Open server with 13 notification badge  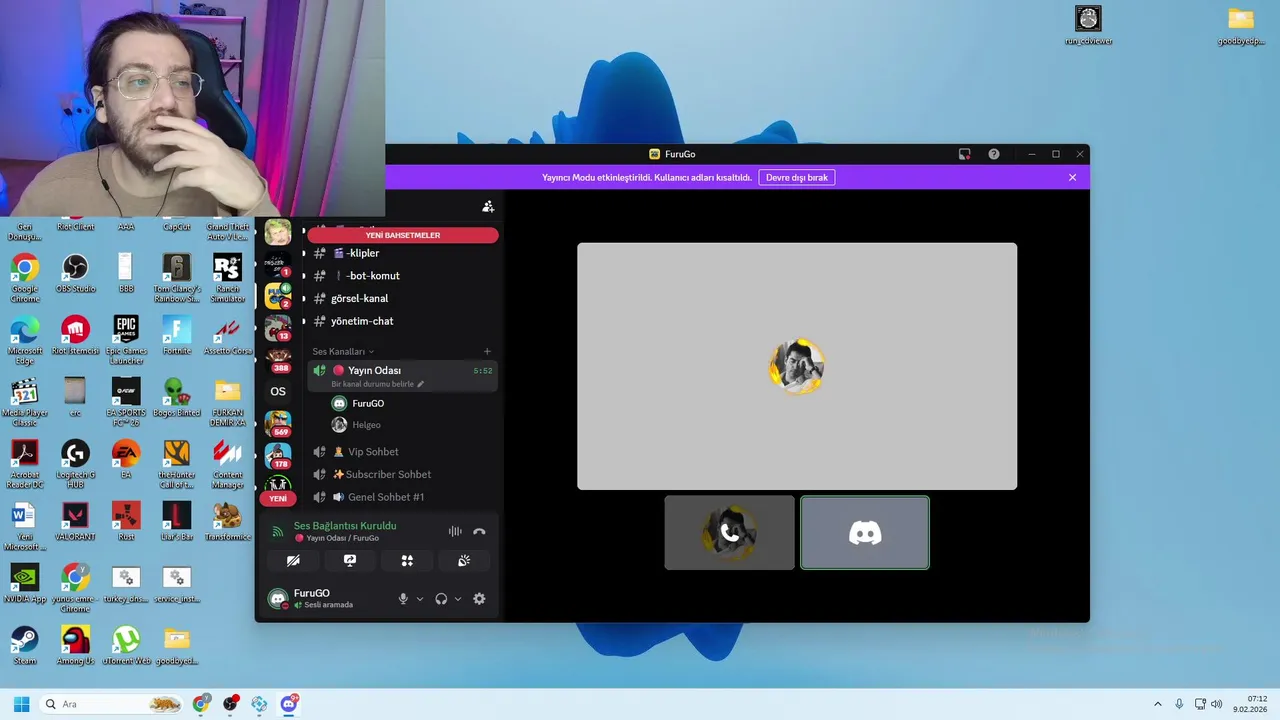point(278,328)
